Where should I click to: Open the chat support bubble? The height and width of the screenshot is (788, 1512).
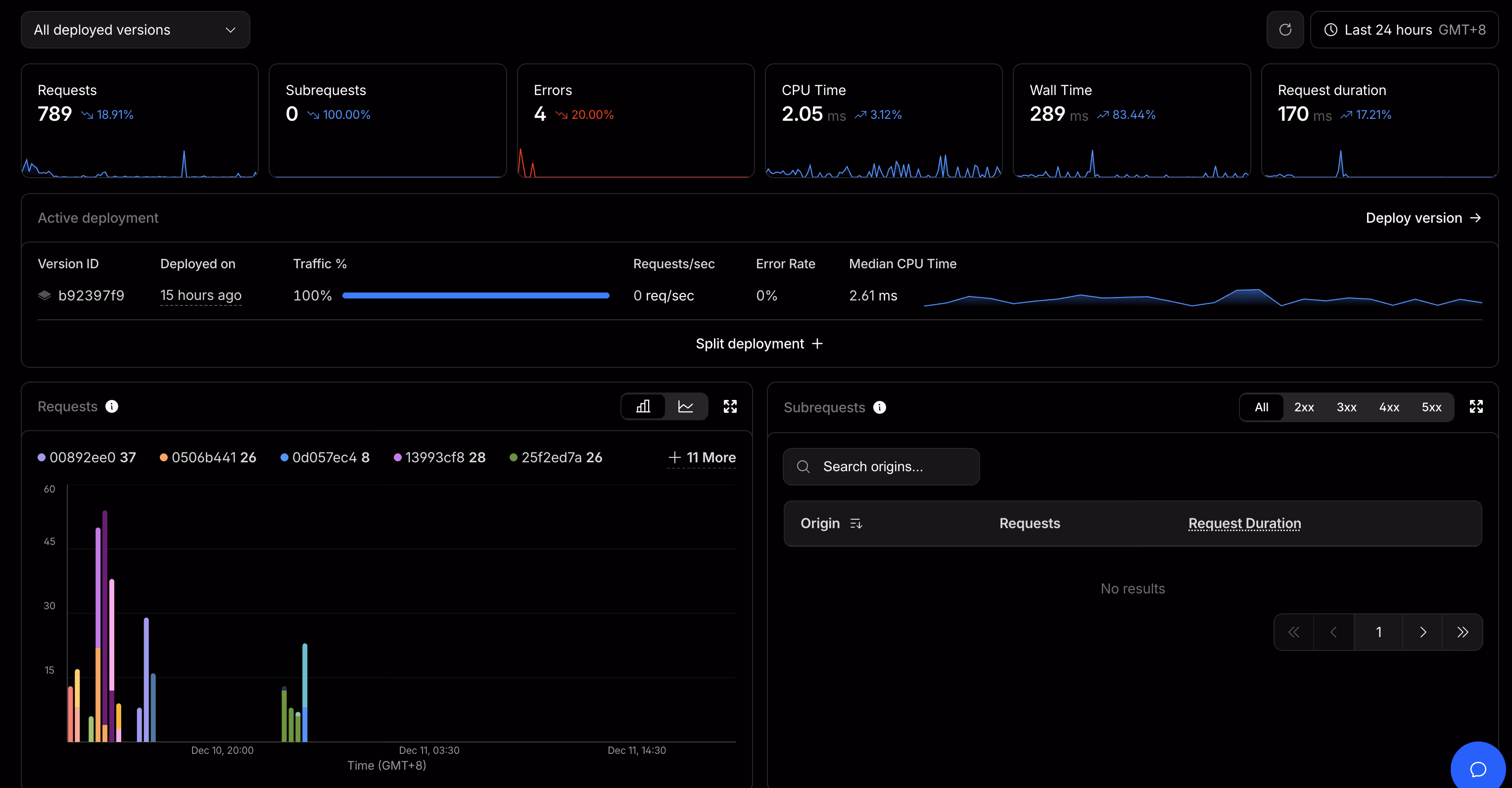point(1477,768)
